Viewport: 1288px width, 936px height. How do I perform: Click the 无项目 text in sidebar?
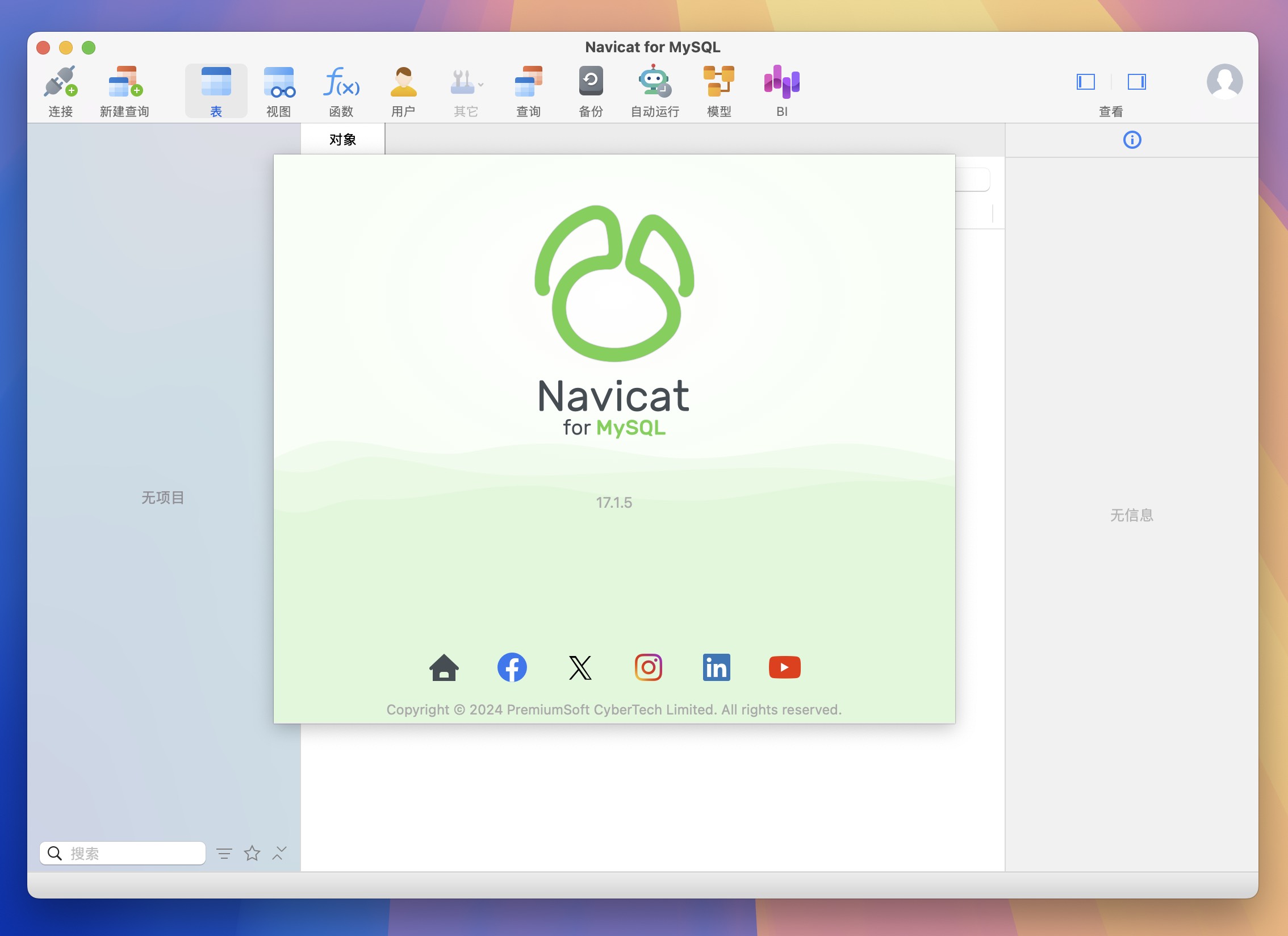(163, 498)
